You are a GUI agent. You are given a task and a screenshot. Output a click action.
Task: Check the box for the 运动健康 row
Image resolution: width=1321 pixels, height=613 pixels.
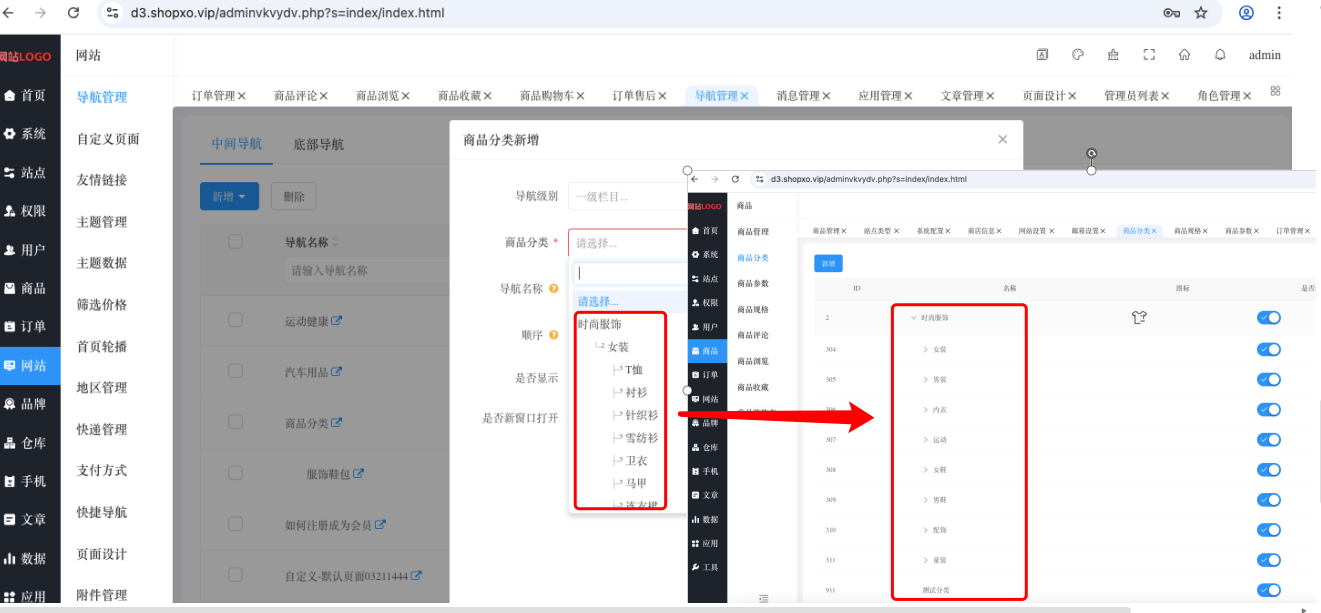(x=236, y=320)
